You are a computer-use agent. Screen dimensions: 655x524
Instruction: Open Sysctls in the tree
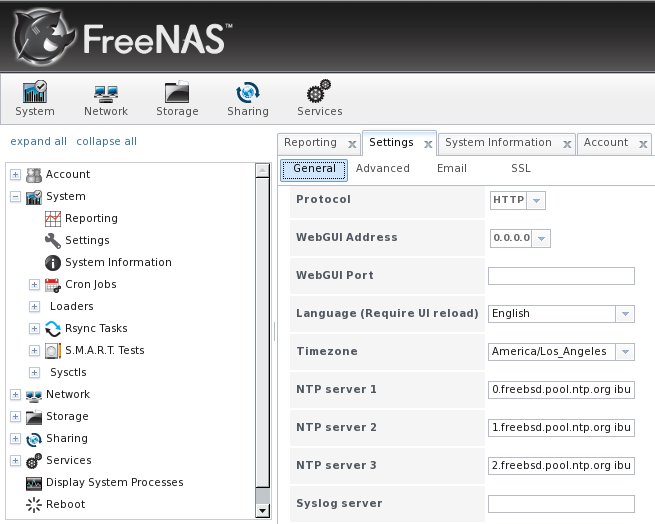tap(68, 372)
